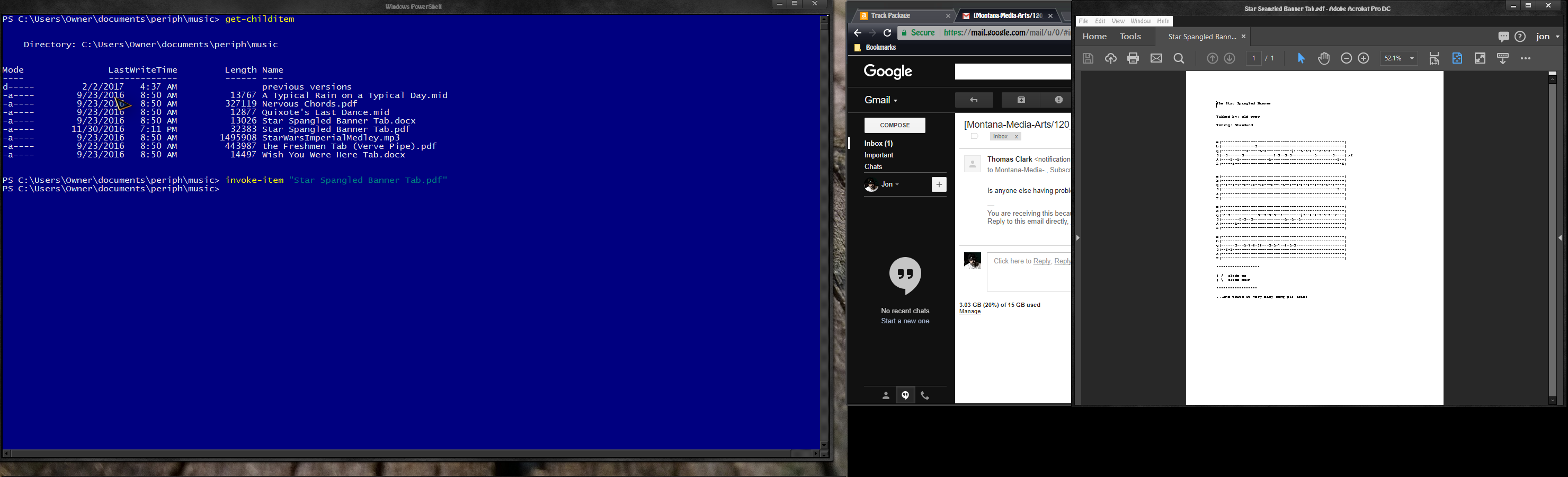
Task: Click the next page down-arrow icon
Action: click(1230, 58)
